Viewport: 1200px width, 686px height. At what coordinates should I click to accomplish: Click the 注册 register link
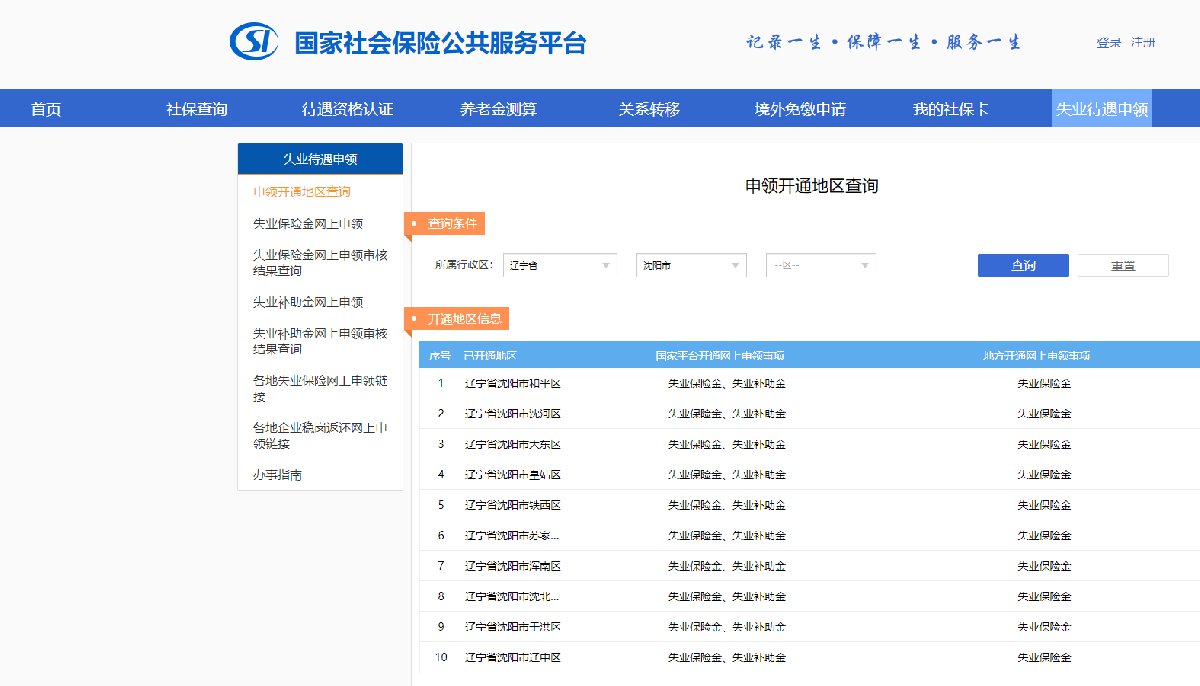1142,43
